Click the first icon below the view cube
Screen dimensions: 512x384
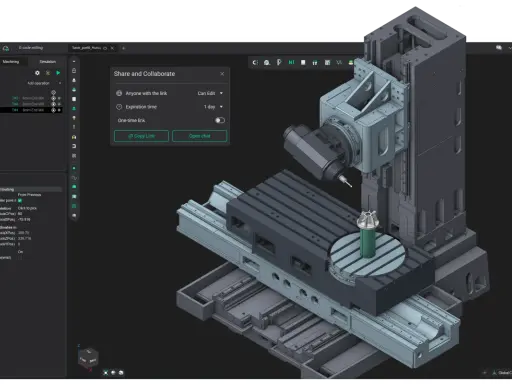click(x=106, y=373)
